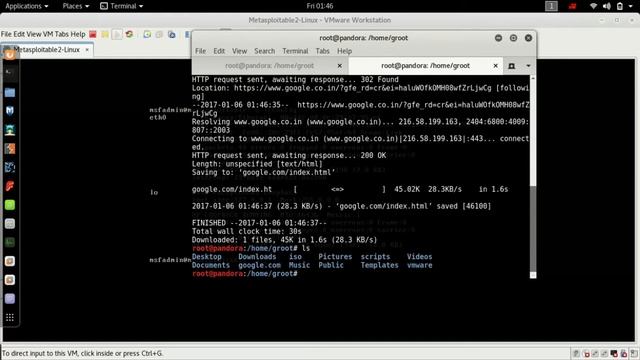Viewport: 640px width, 360px height.
Task: Open Tabs menu in the terminal window
Action: pyautogui.click(x=322, y=51)
